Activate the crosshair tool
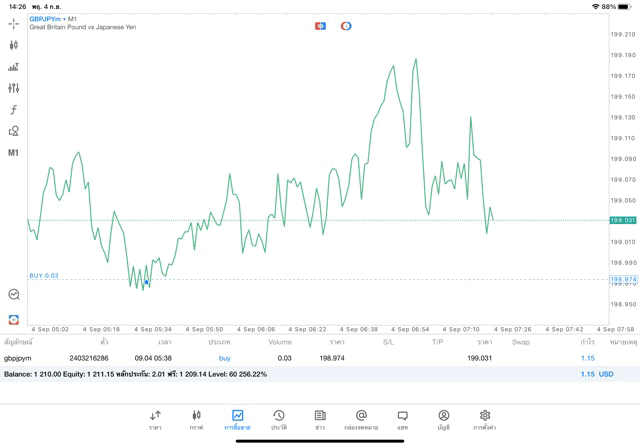 click(14, 23)
